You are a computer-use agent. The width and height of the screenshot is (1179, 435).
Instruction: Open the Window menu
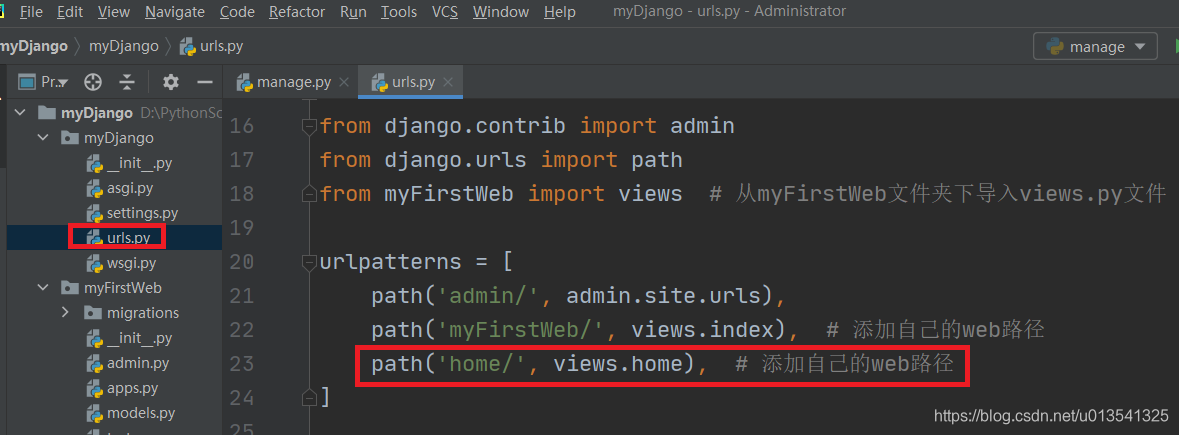point(501,12)
